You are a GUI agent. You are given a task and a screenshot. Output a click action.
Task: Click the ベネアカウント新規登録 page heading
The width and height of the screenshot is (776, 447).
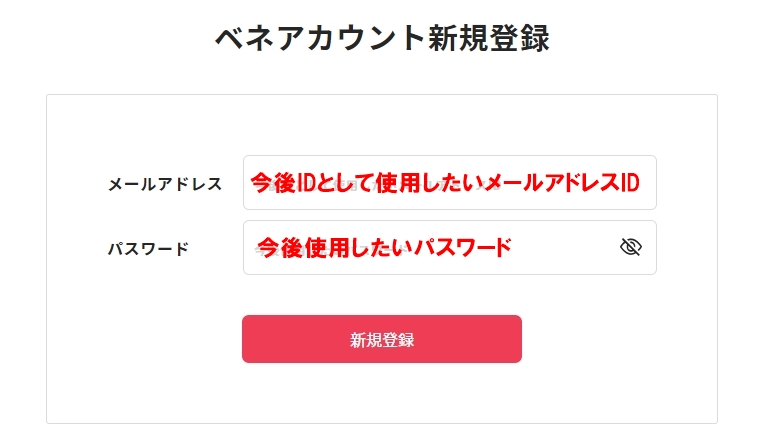[382, 38]
